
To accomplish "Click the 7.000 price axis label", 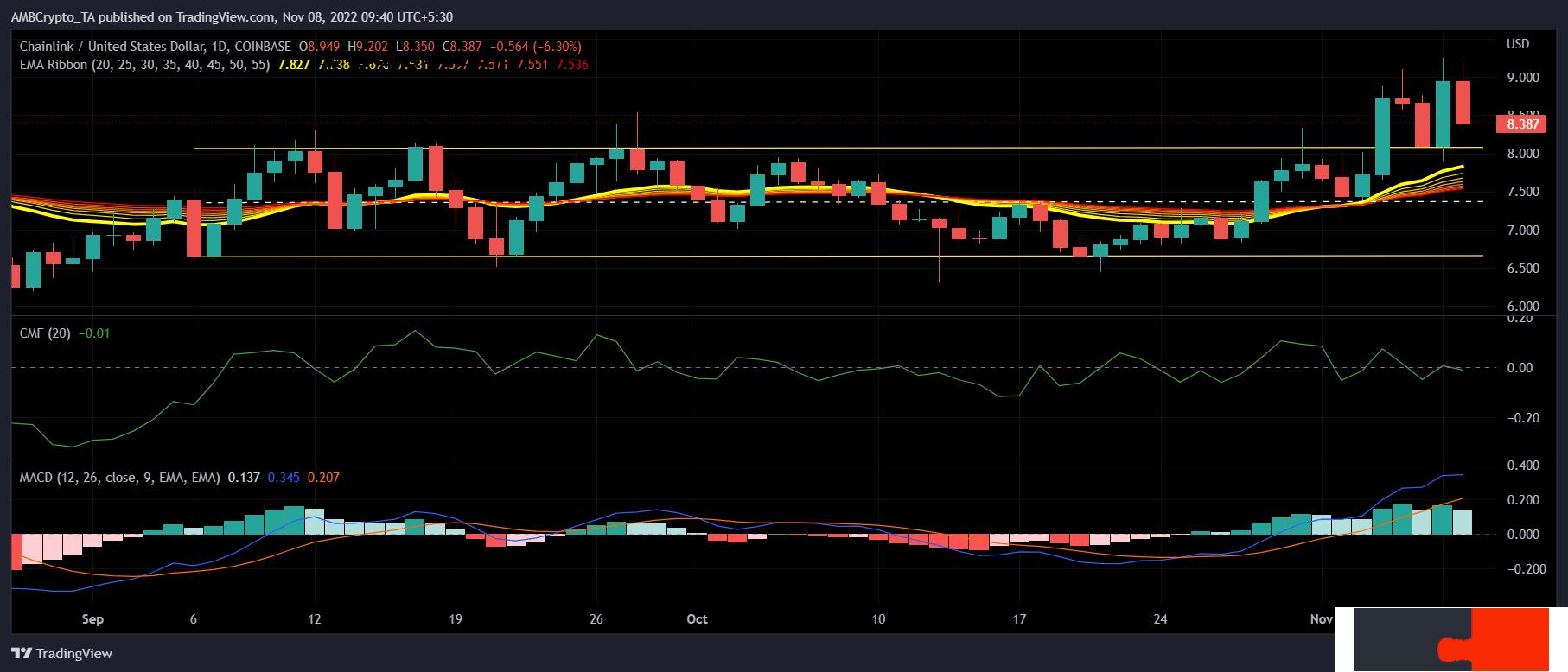I will 1522,231.
